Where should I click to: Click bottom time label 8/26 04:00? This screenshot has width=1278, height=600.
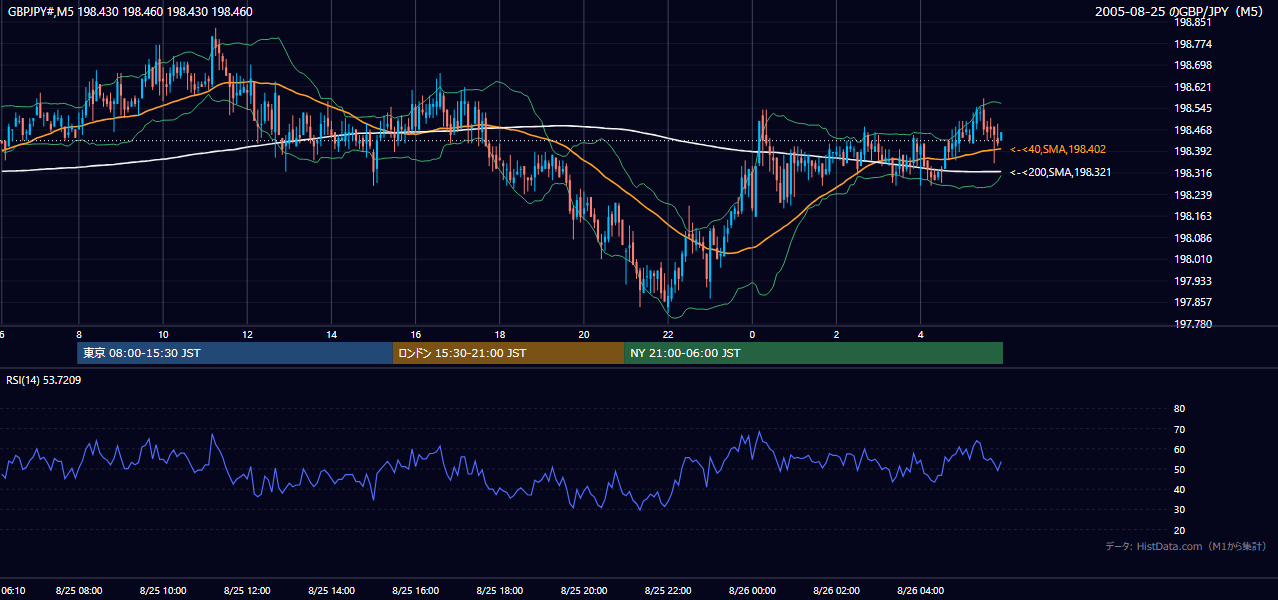click(920, 591)
